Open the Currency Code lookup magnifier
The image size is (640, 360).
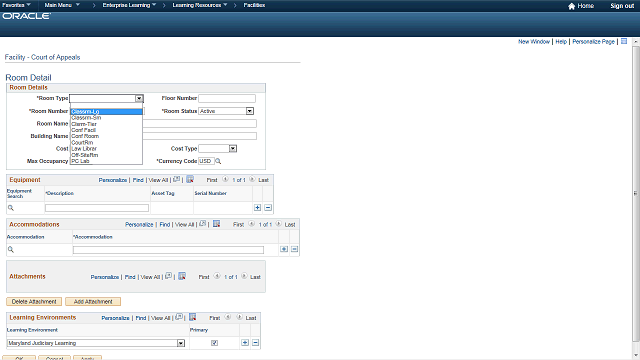click(218, 161)
